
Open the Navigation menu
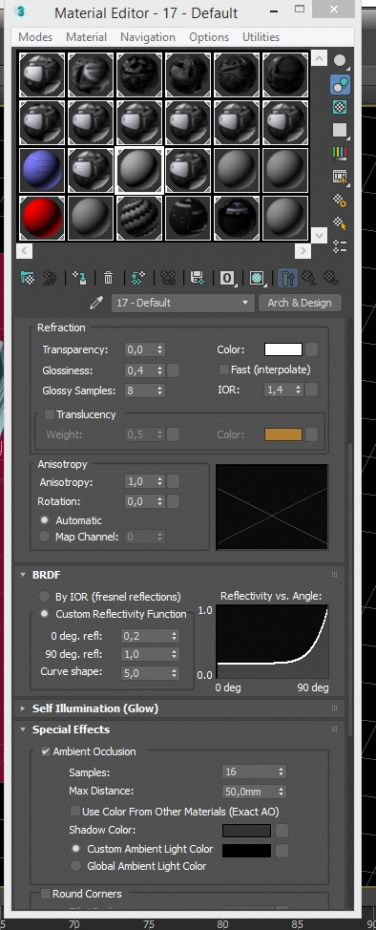(x=148, y=37)
